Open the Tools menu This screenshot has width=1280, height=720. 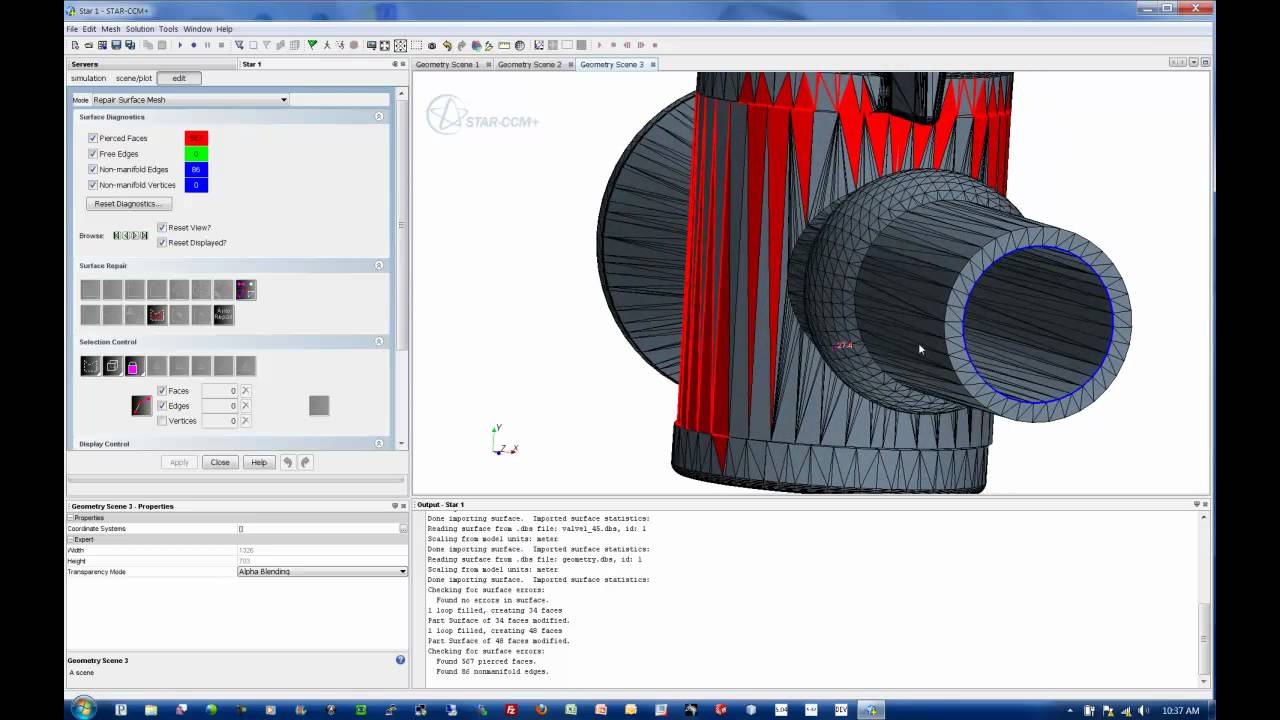[x=168, y=29]
